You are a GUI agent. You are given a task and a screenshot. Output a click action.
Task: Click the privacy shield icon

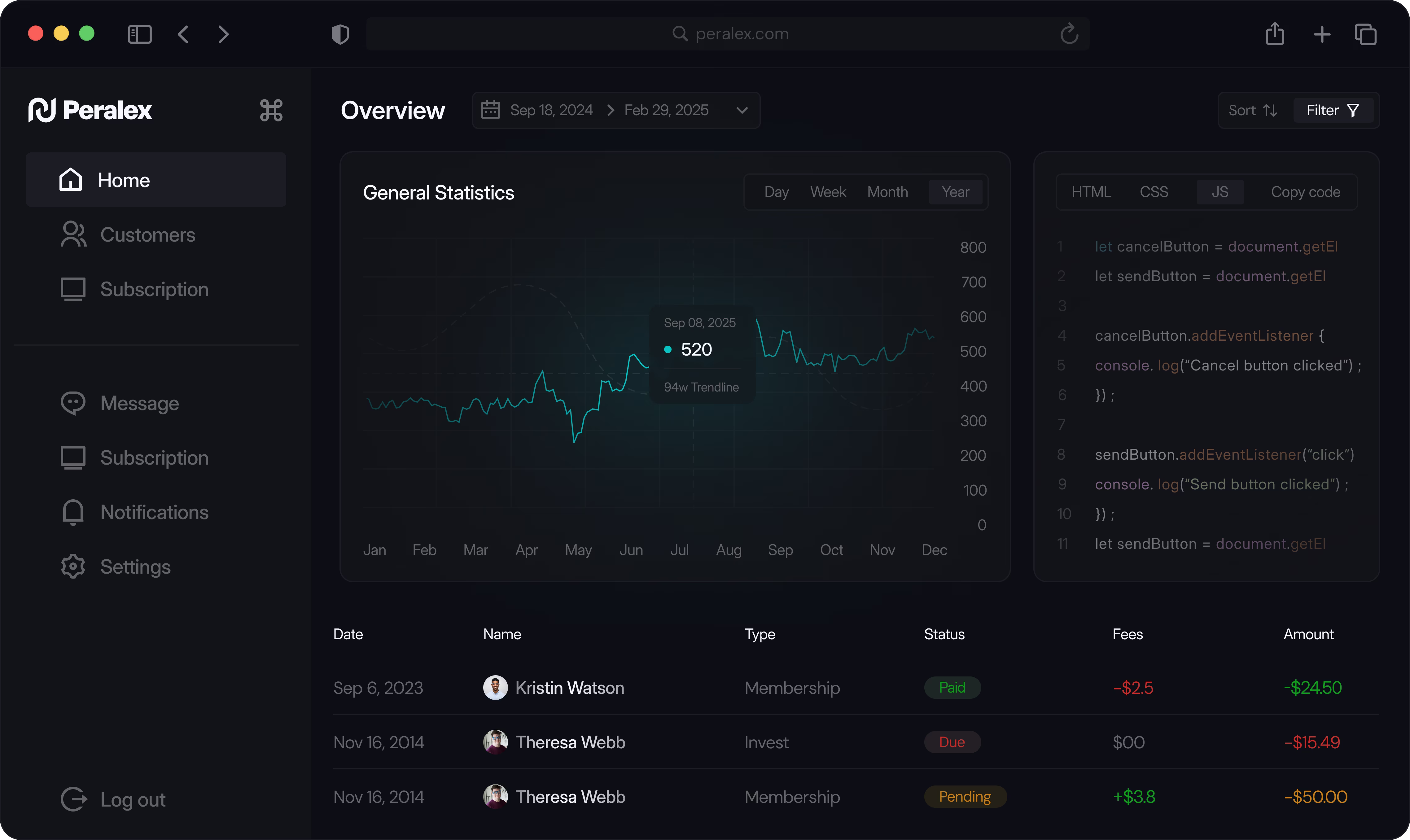pos(340,34)
